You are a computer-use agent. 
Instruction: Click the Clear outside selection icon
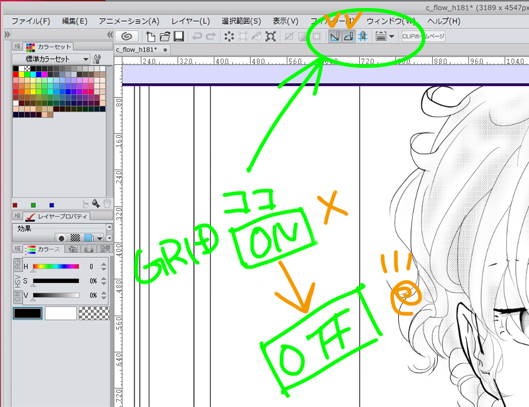(243, 36)
